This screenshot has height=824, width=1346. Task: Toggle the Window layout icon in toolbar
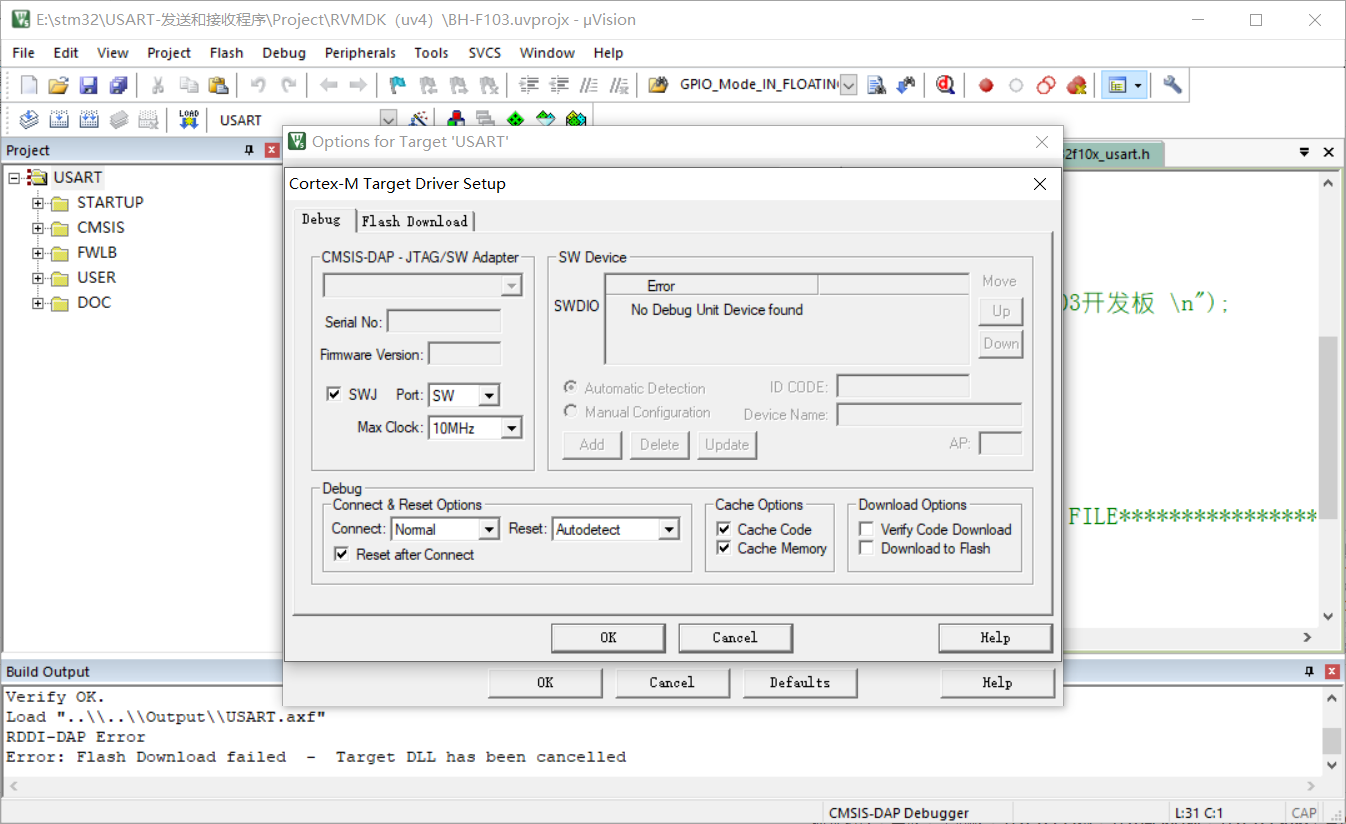coord(1118,85)
